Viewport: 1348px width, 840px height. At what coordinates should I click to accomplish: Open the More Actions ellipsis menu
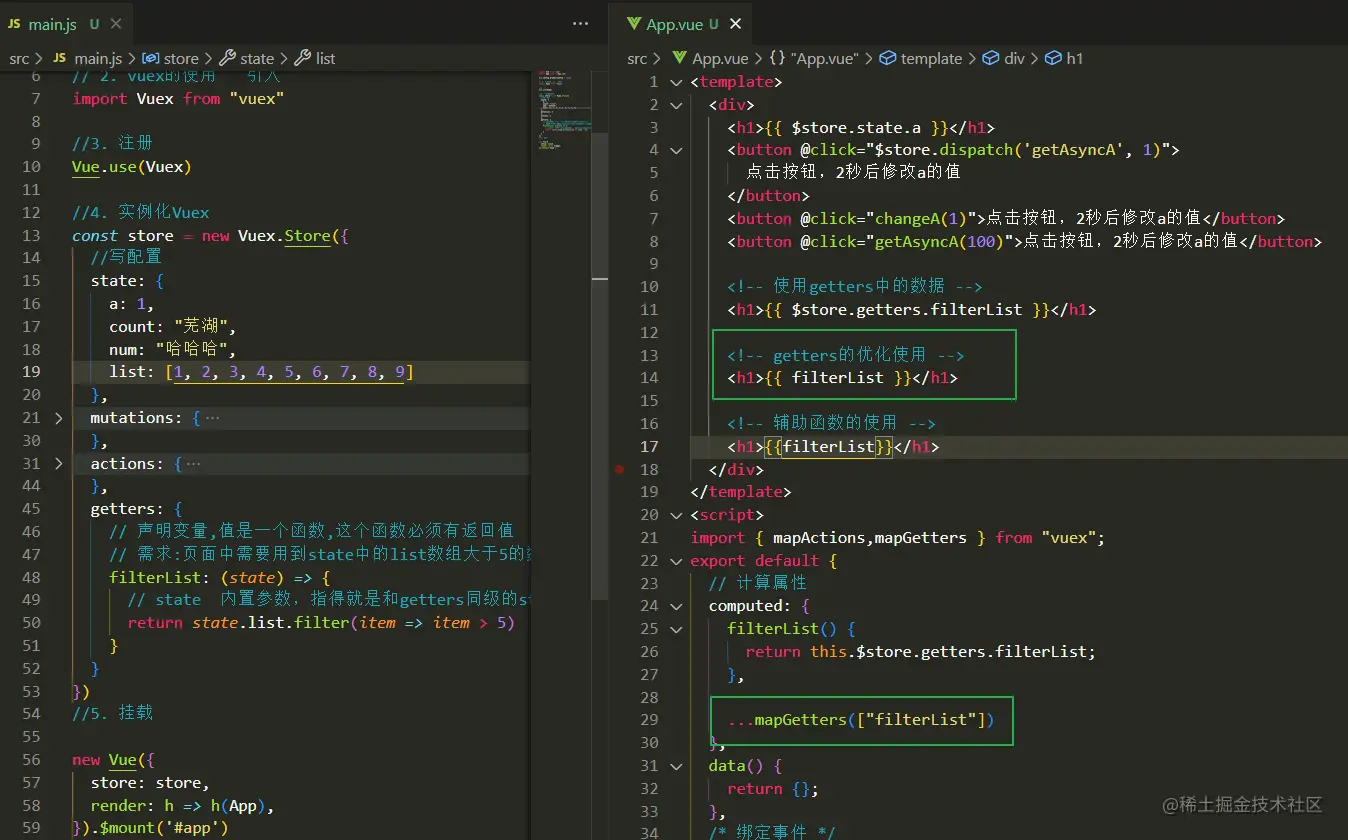click(x=580, y=23)
